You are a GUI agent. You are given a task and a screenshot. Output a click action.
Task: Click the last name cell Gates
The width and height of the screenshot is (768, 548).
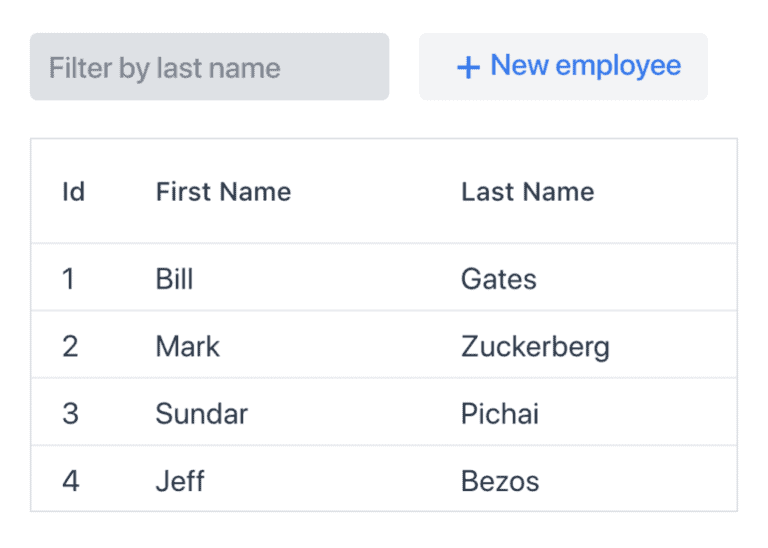498,278
